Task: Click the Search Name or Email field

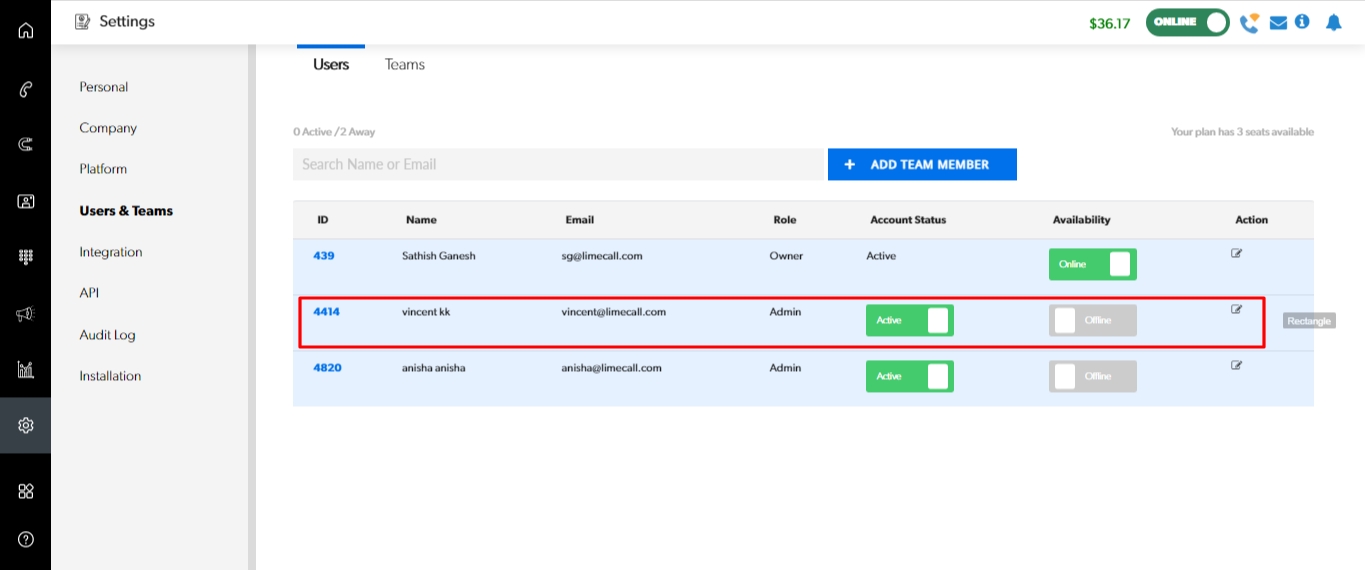Action: tap(558, 164)
